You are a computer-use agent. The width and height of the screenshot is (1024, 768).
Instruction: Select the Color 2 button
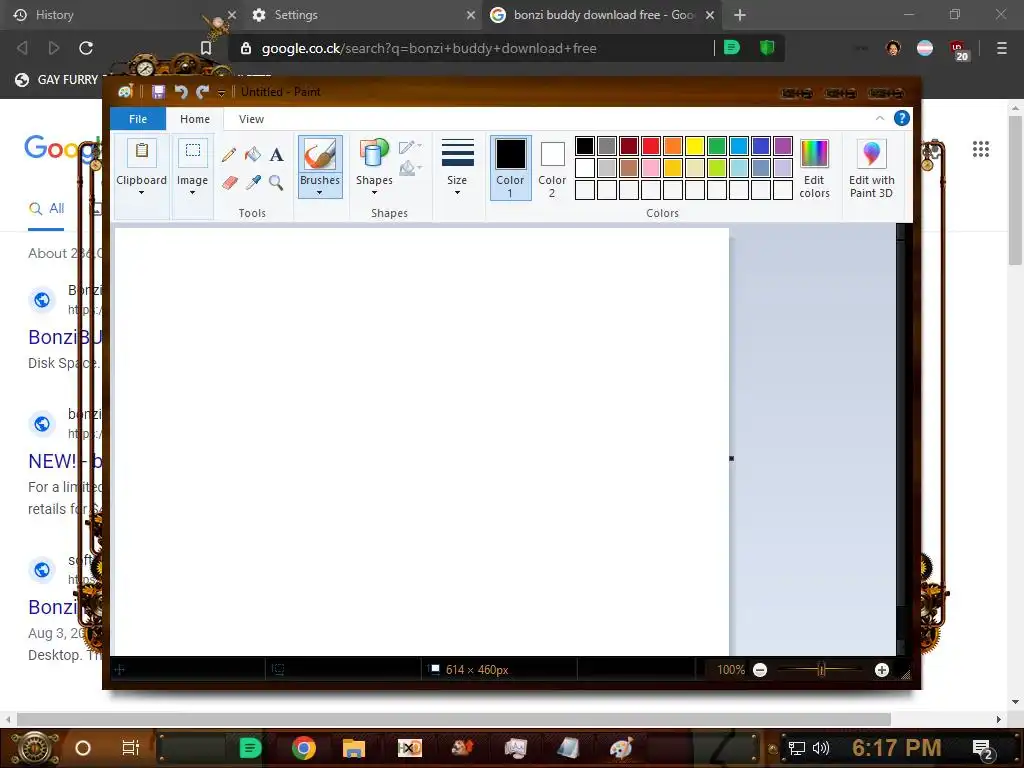[x=552, y=168]
